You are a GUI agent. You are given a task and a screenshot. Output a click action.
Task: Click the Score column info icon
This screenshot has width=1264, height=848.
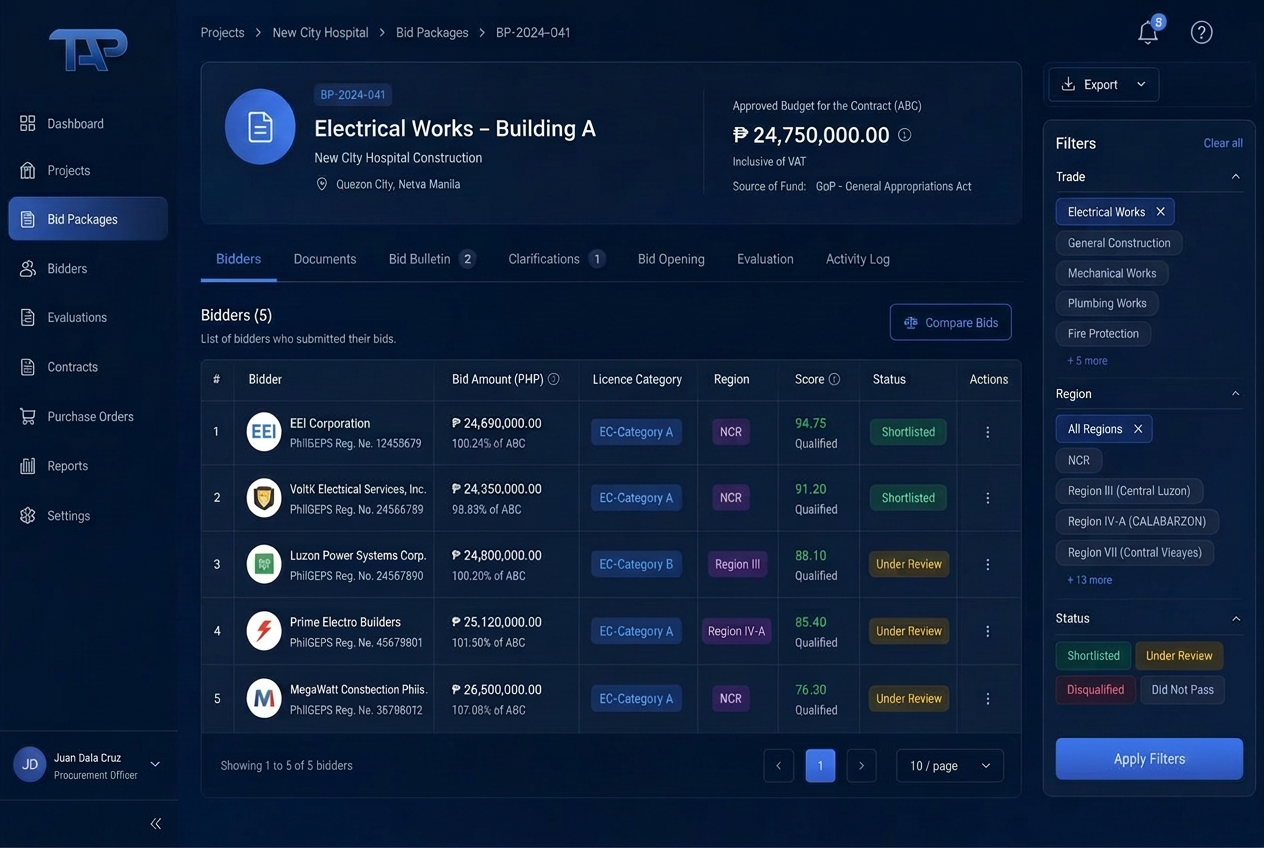(x=834, y=380)
